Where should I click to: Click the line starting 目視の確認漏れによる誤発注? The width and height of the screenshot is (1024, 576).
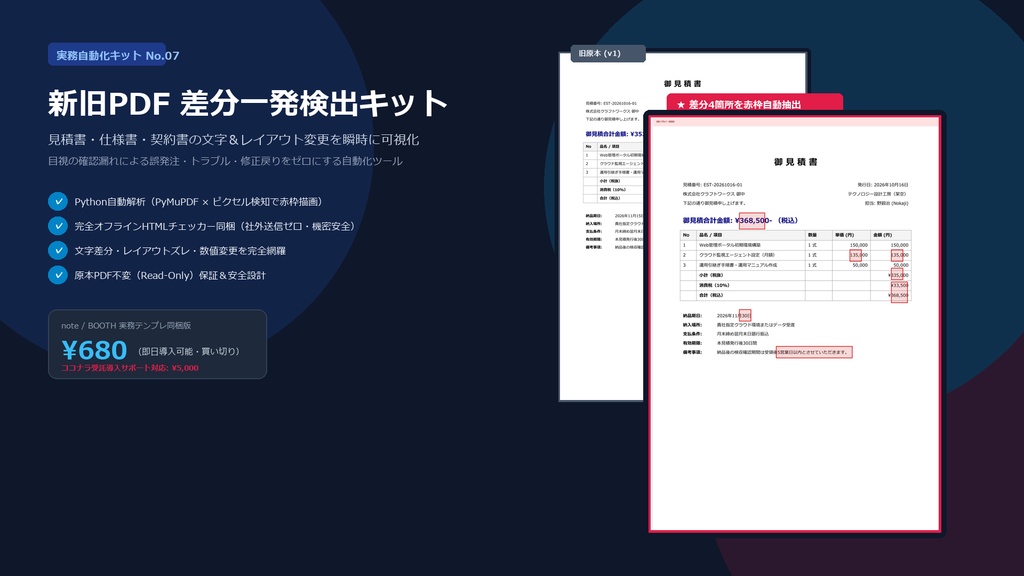(225, 161)
